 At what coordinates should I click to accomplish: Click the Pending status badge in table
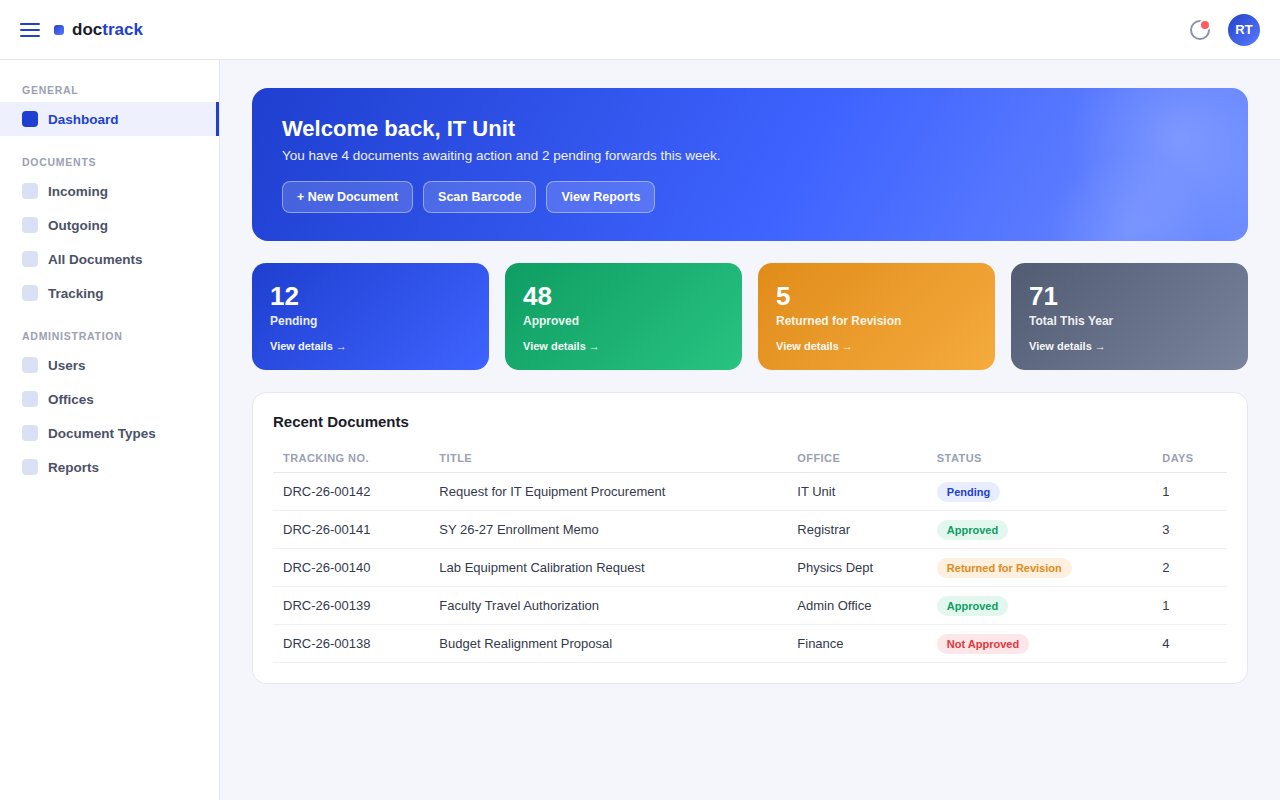[968, 492]
